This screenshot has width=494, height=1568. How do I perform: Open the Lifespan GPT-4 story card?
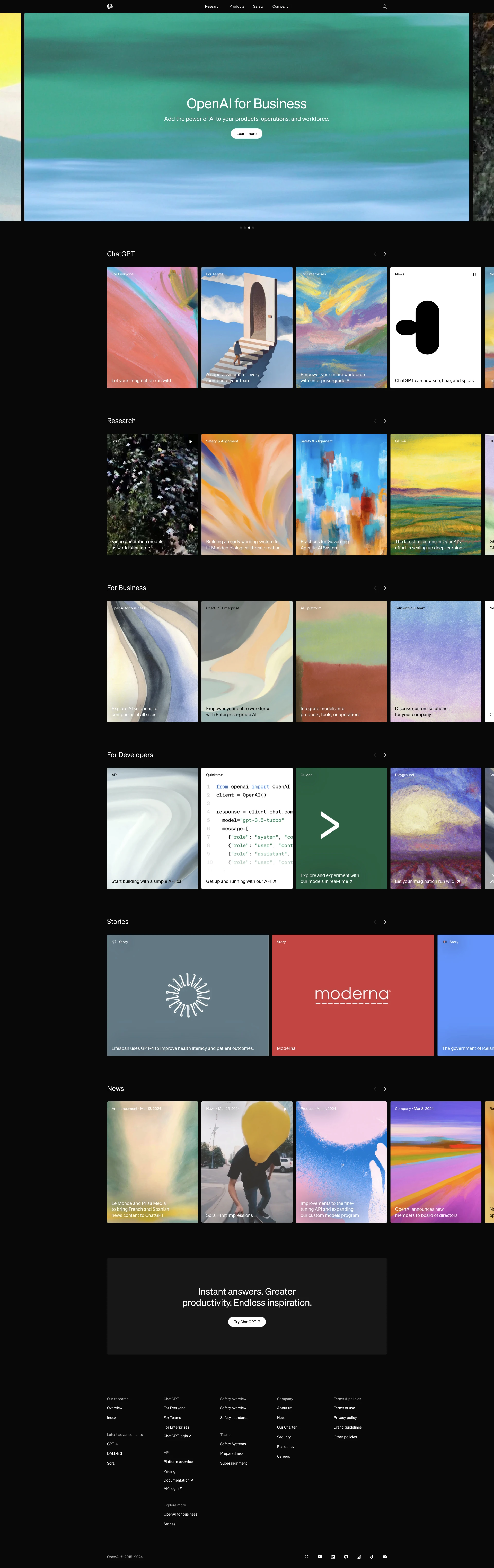(188, 995)
